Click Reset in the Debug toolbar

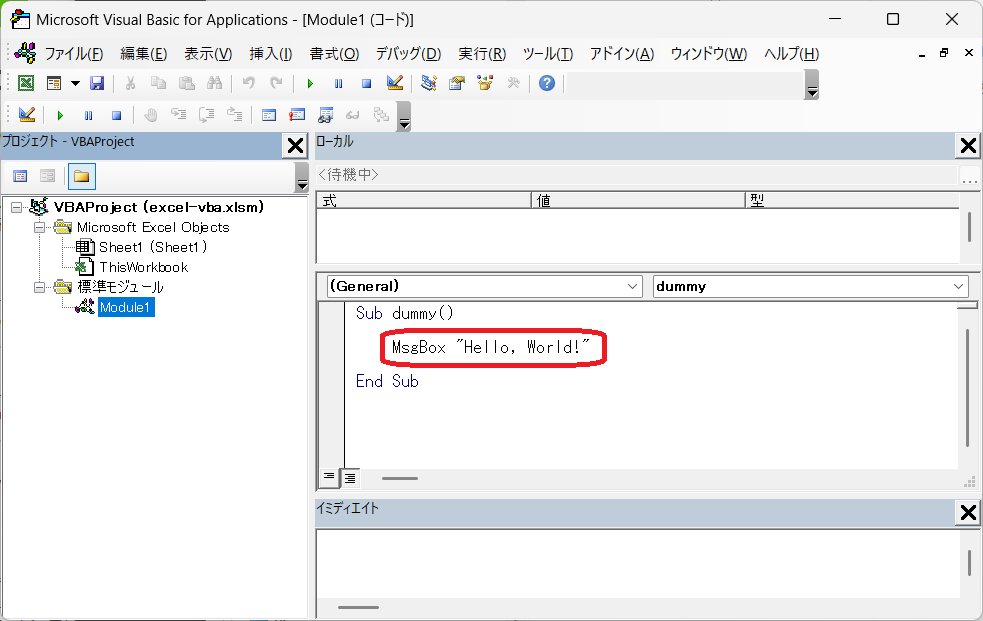tap(117, 115)
